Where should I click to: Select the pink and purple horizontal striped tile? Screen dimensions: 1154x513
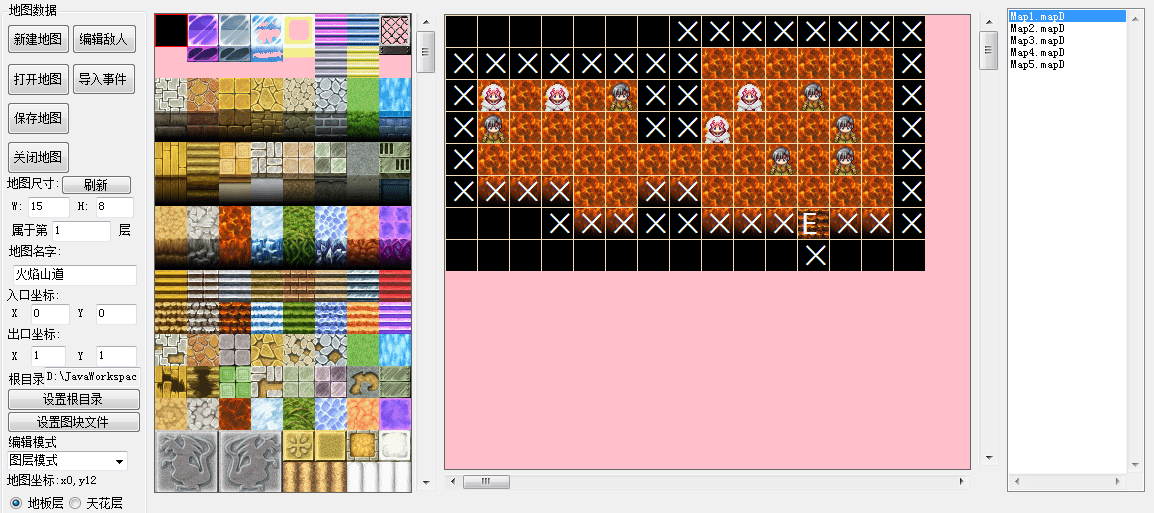tap(330, 30)
